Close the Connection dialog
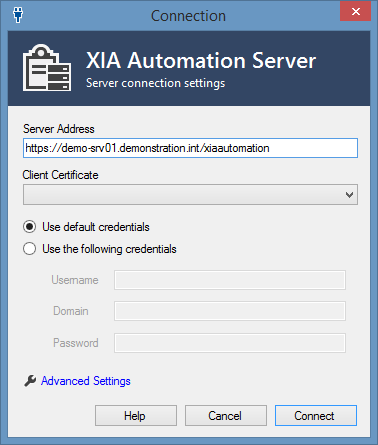378x445 pixels. [x=355, y=11]
